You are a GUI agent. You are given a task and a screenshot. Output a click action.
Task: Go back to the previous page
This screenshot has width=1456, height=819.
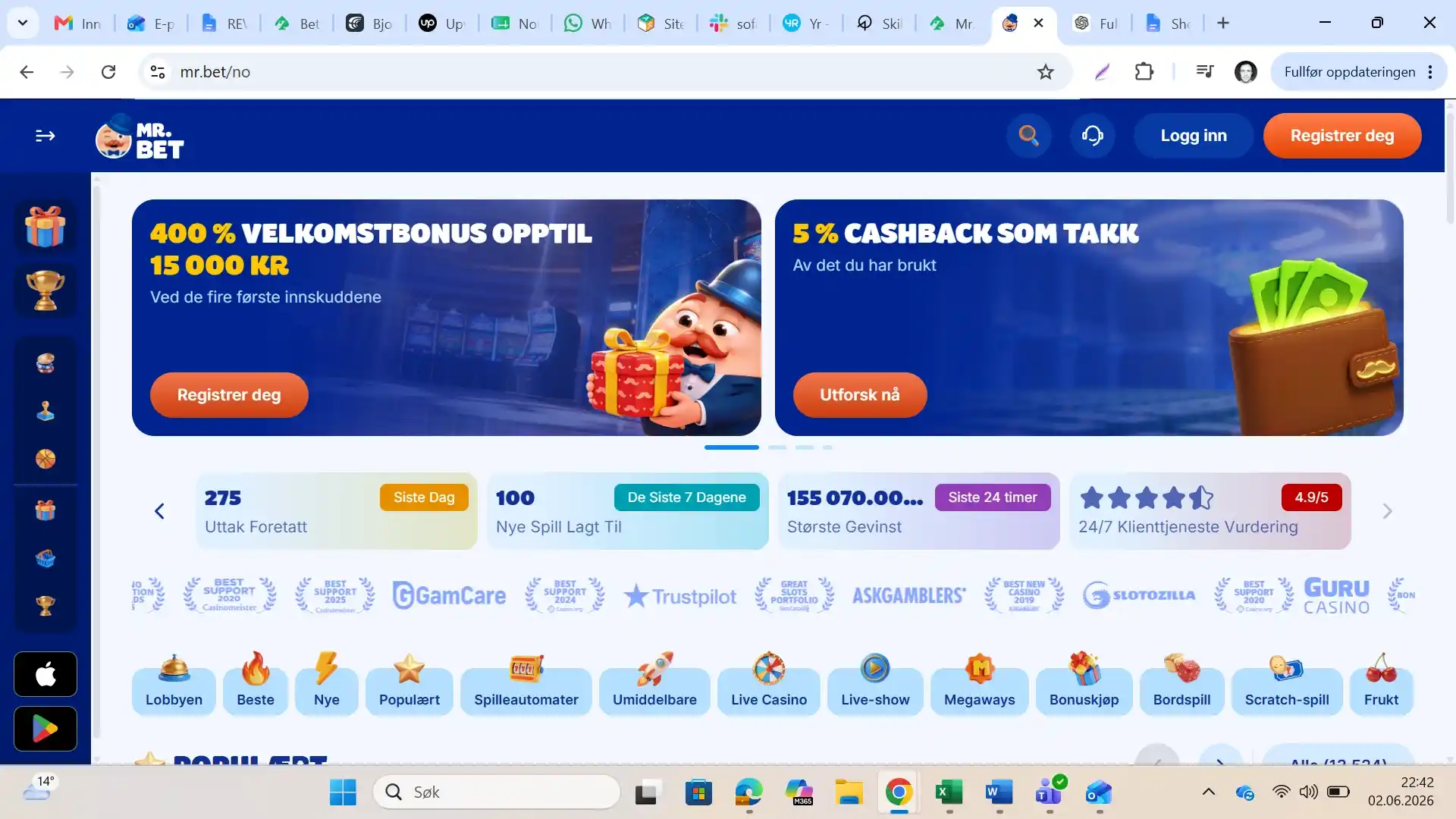27,72
